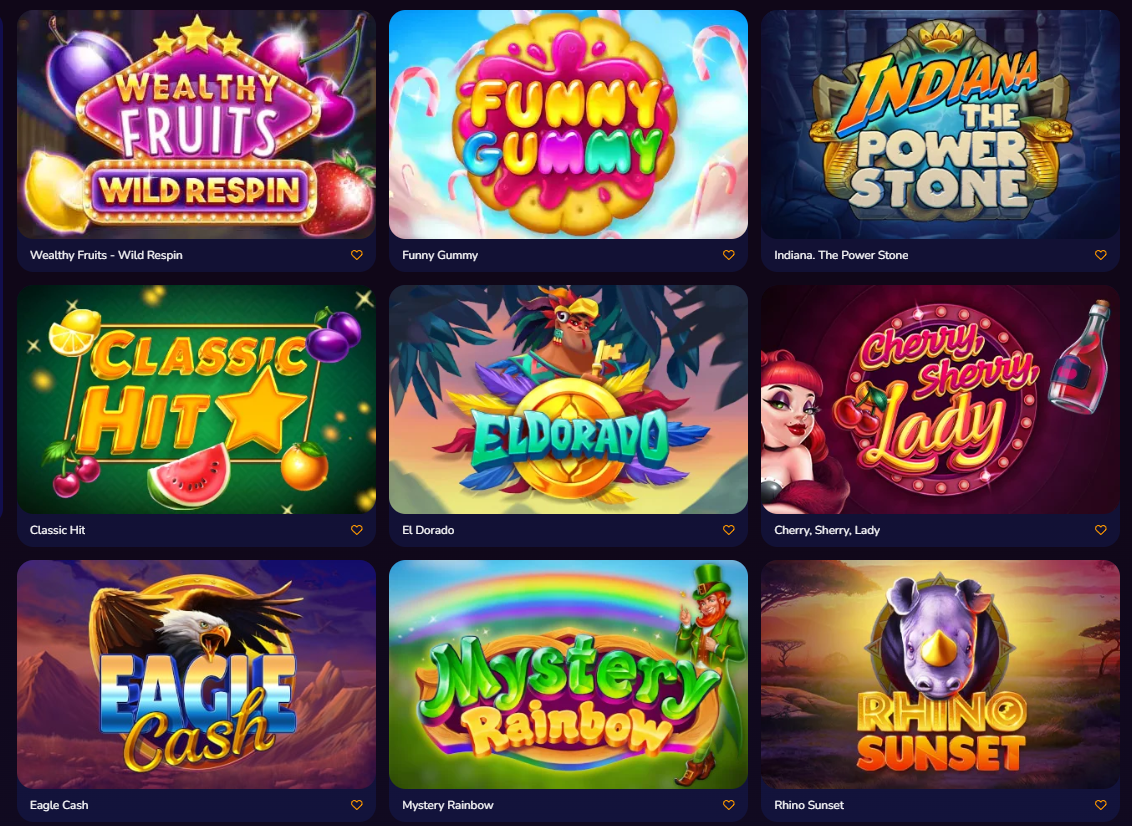Click the 'Eagle Cash' title label
This screenshot has height=826, width=1132.
[59, 805]
